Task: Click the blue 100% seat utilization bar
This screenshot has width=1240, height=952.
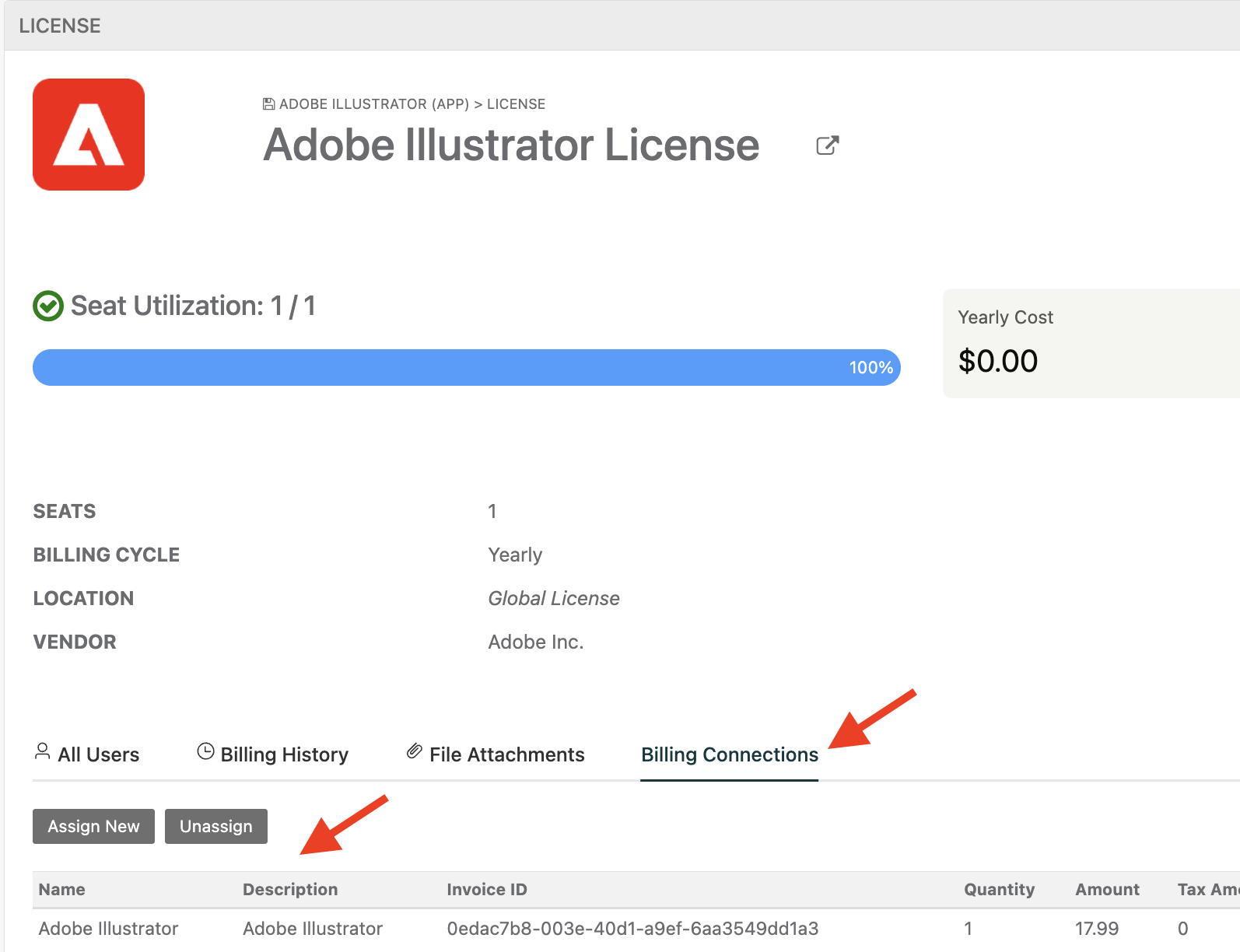Action: pyautogui.click(x=466, y=367)
